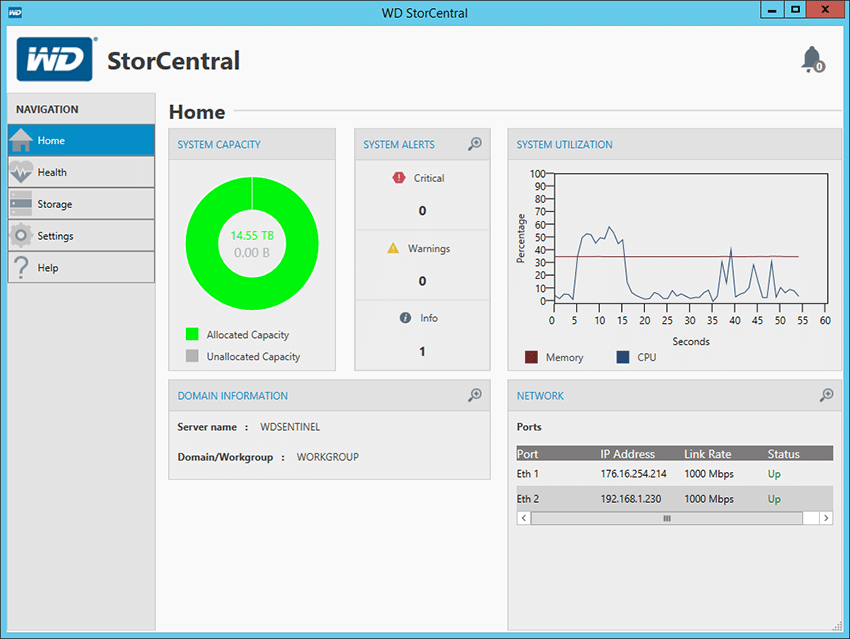Open the Health navigation item
Viewport: 850px width, 639px height.
(81, 172)
